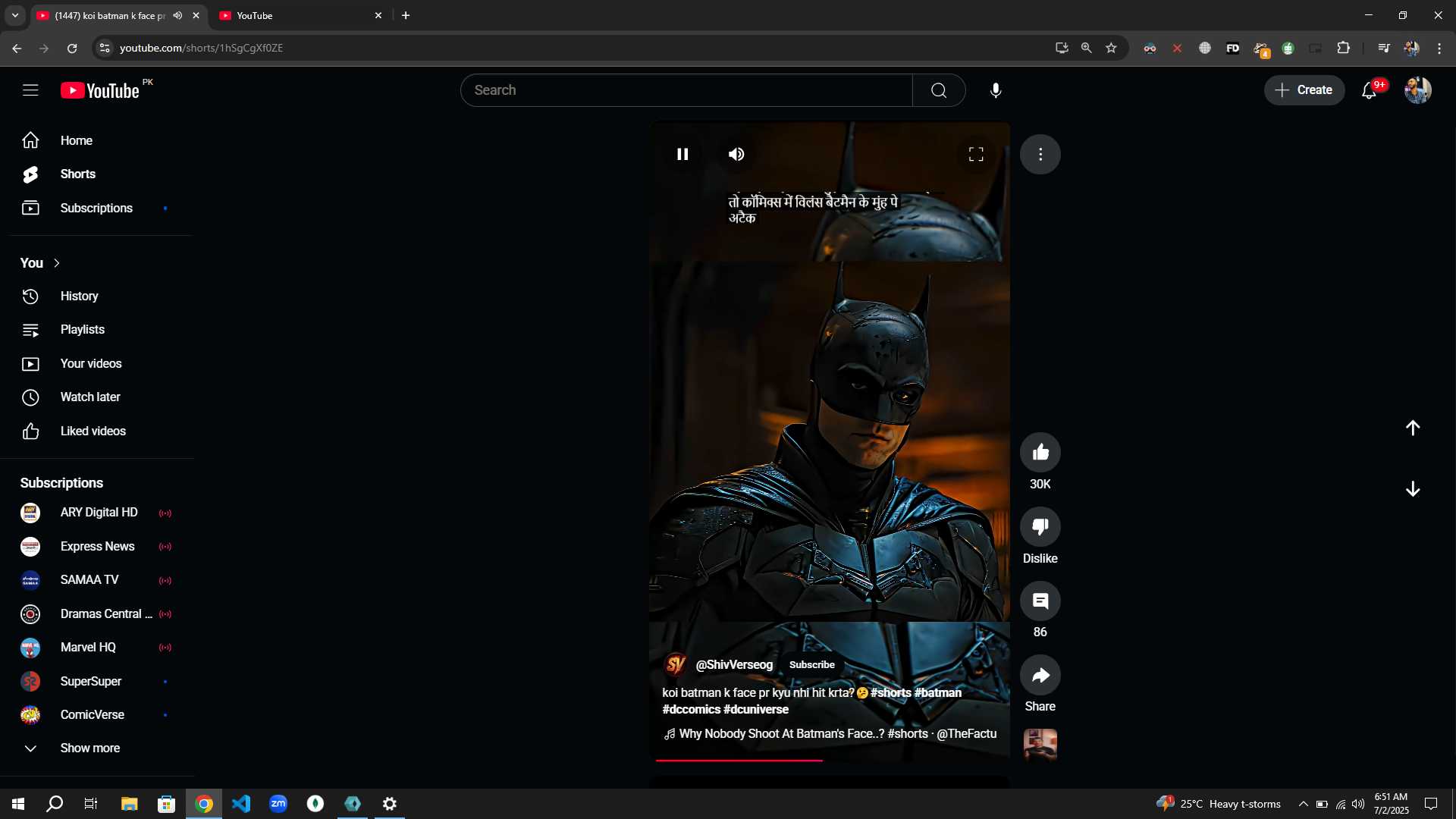The width and height of the screenshot is (1456, 819).
Task: Bookmark this page with the star
Action: click(1111, 48)
